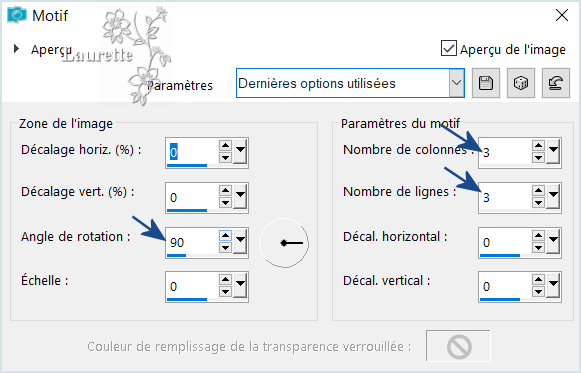Increase the Nombre de lignes value
Screen dimensions: 581x373
click(x=538, y=191)
